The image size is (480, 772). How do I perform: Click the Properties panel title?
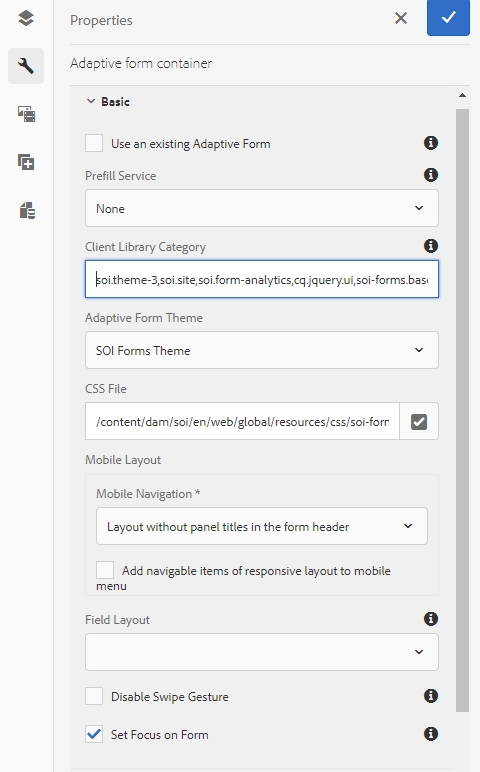pos(101,20)
